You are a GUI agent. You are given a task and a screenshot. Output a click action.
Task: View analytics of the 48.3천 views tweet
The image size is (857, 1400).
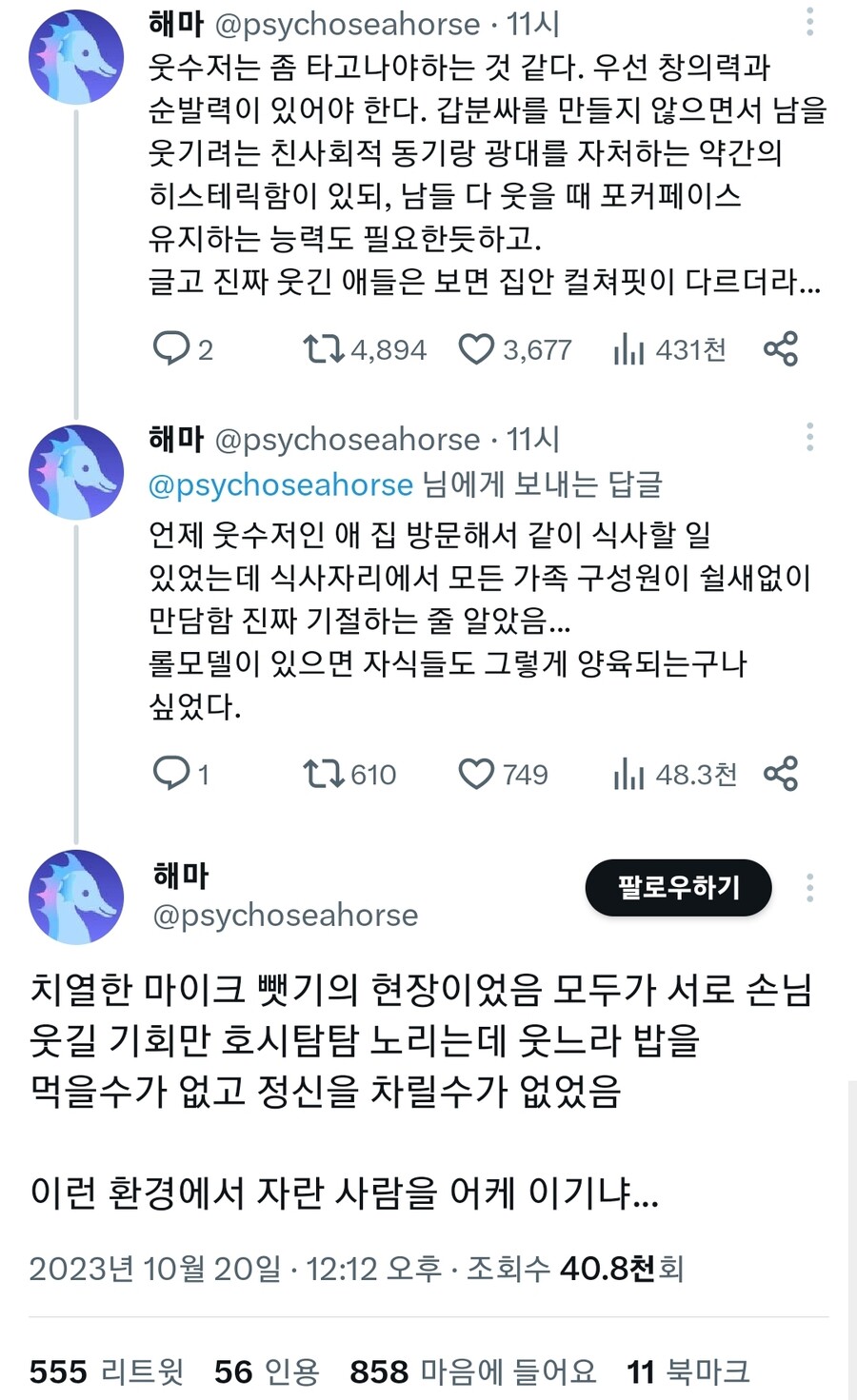628,774
